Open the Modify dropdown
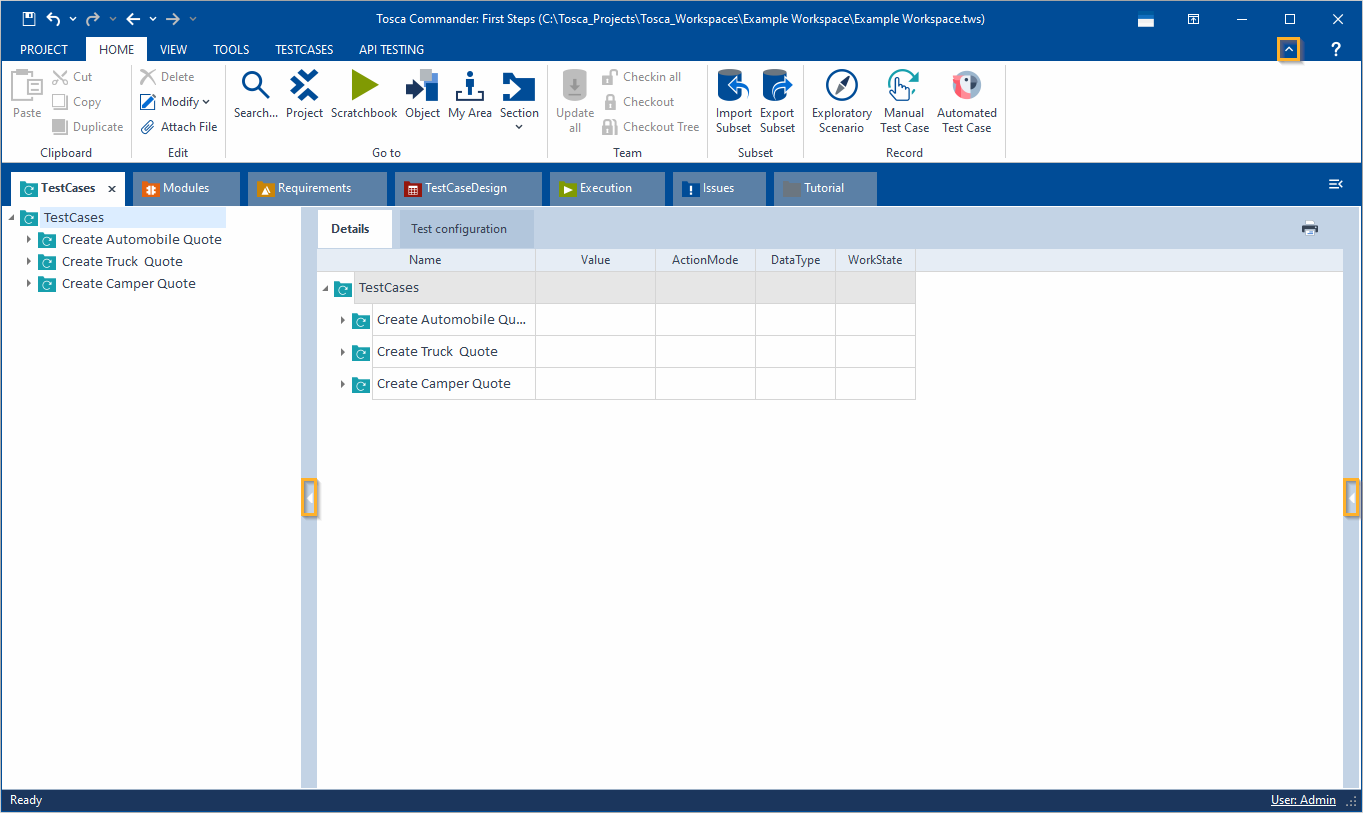 pyautogui.click(x=185, y=102)
